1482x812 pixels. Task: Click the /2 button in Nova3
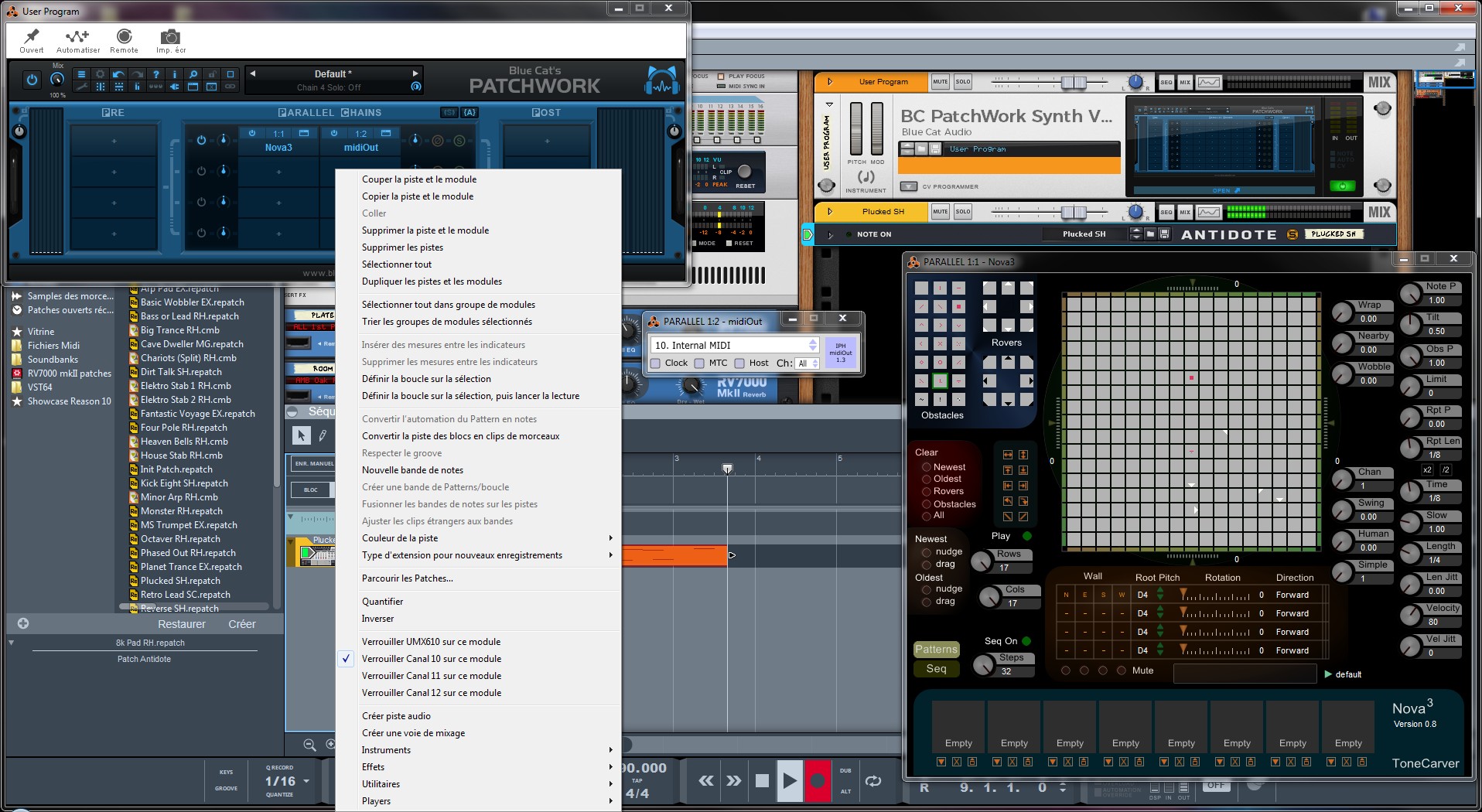1446,469
